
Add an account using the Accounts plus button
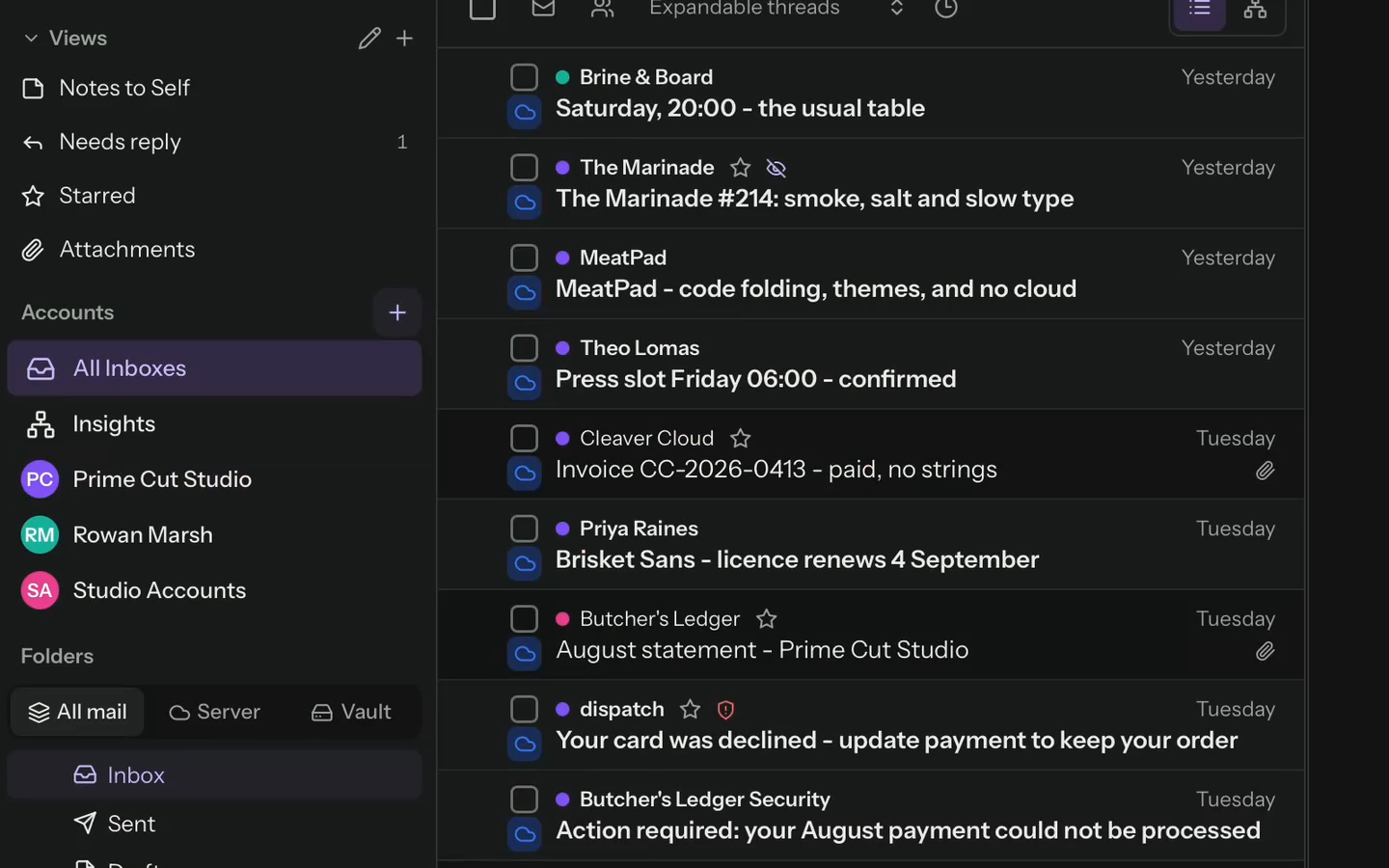397,312
